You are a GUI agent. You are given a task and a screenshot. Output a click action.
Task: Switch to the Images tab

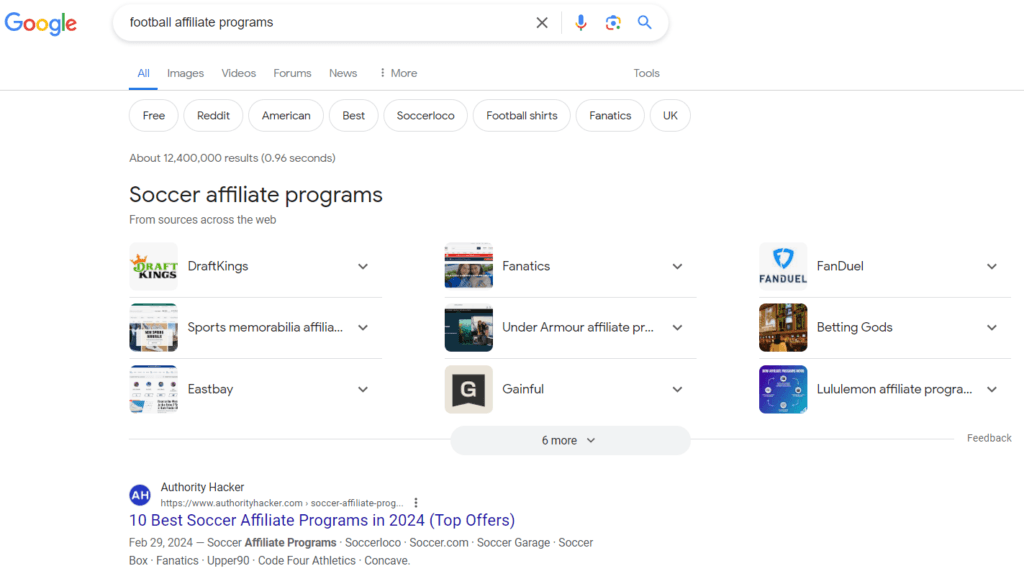(x=185, y=73)
